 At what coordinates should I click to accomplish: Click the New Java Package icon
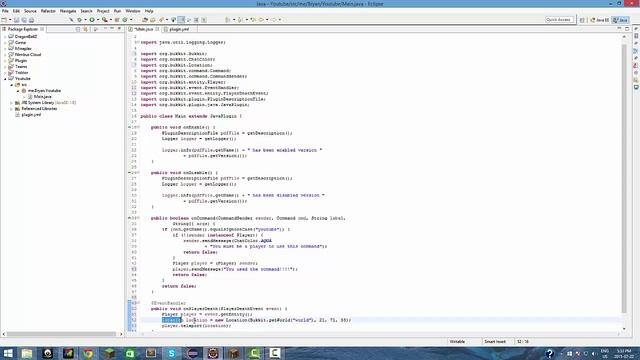point(117,20)
